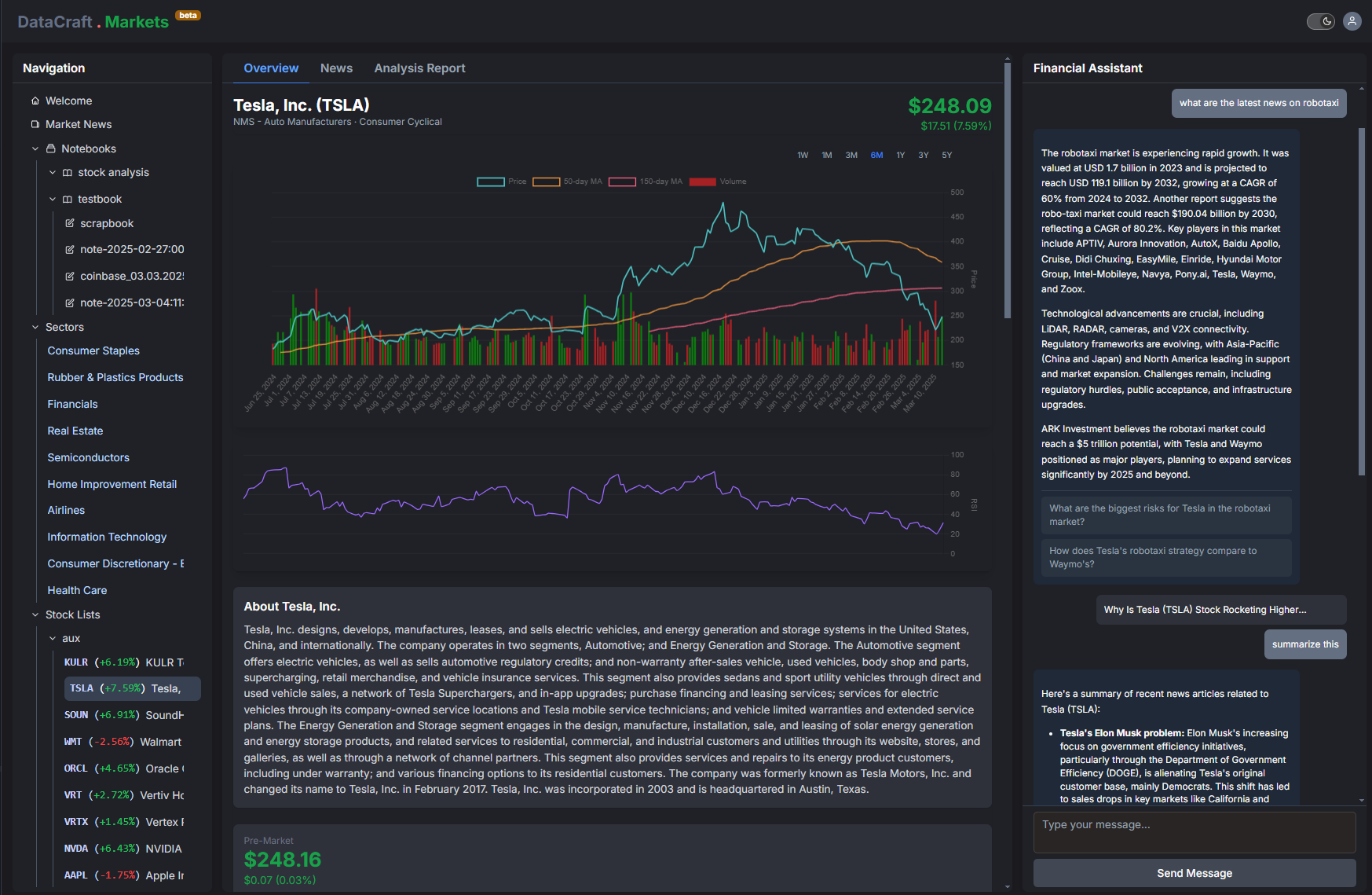Collapse the Stock Lists section

click(35, 614)
